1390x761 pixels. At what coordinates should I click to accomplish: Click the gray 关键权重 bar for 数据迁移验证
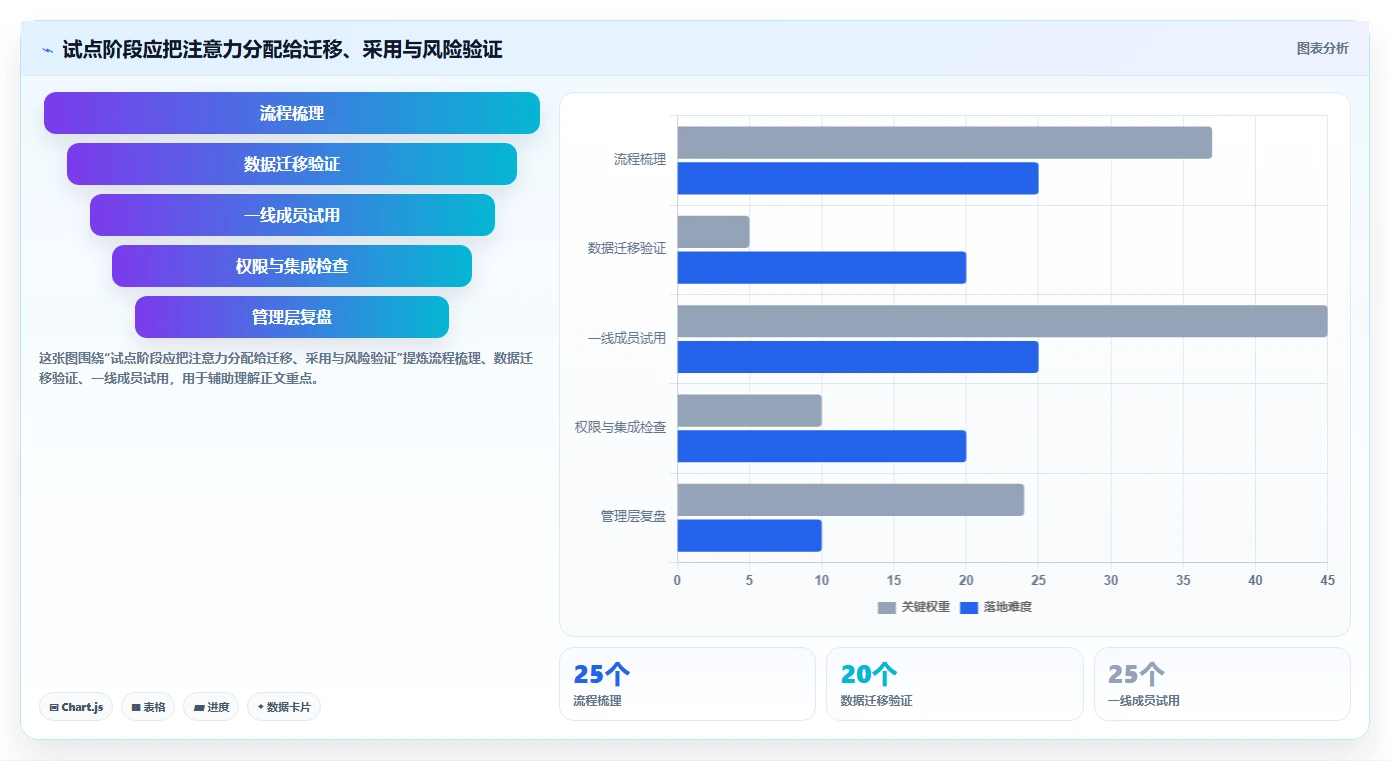tap(714, 232)
